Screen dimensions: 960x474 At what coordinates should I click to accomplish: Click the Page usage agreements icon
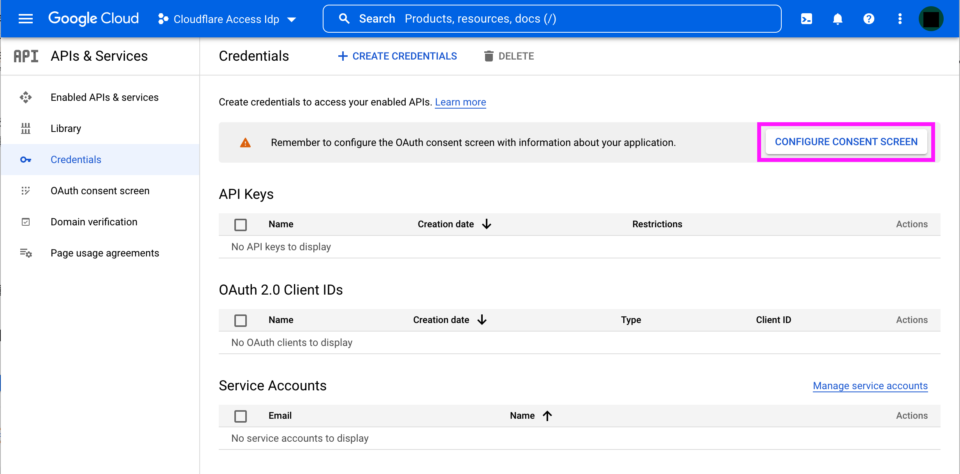26,253
